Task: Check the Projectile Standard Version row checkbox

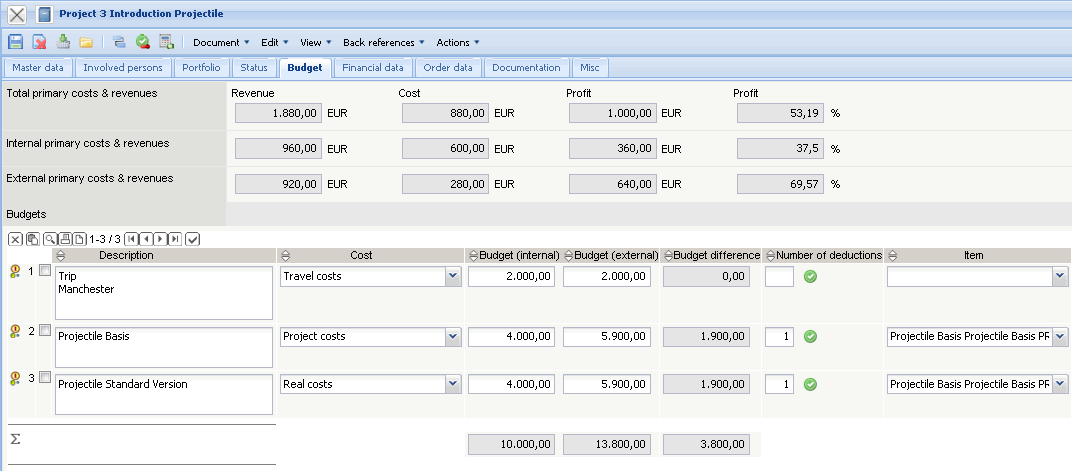Action: [44, 378]
